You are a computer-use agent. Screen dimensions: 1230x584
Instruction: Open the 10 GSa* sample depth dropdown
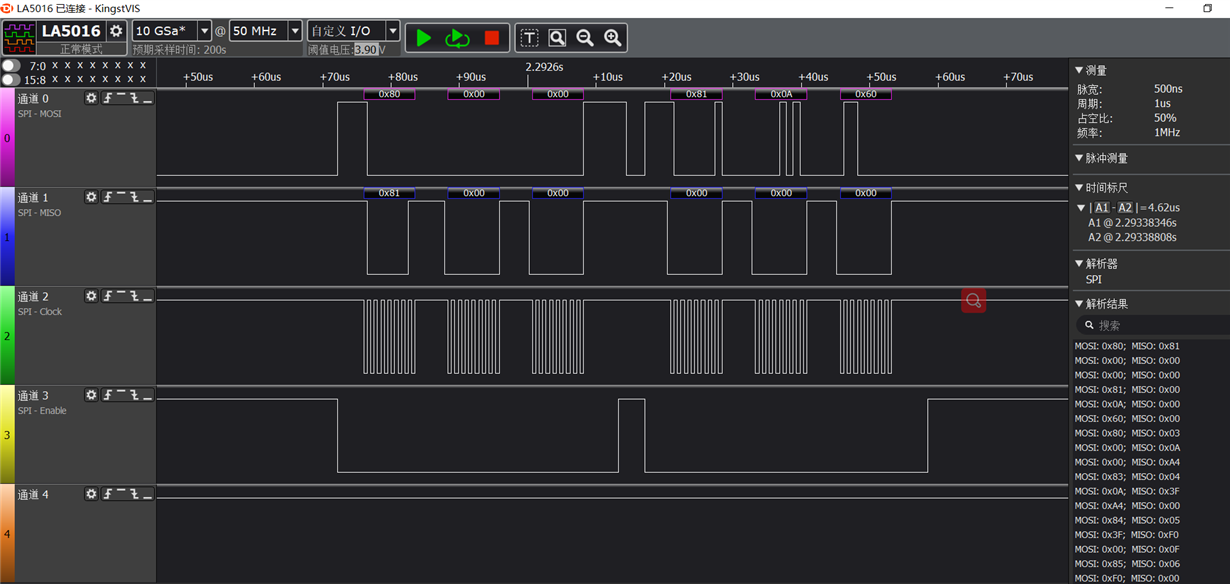point(204,31)
